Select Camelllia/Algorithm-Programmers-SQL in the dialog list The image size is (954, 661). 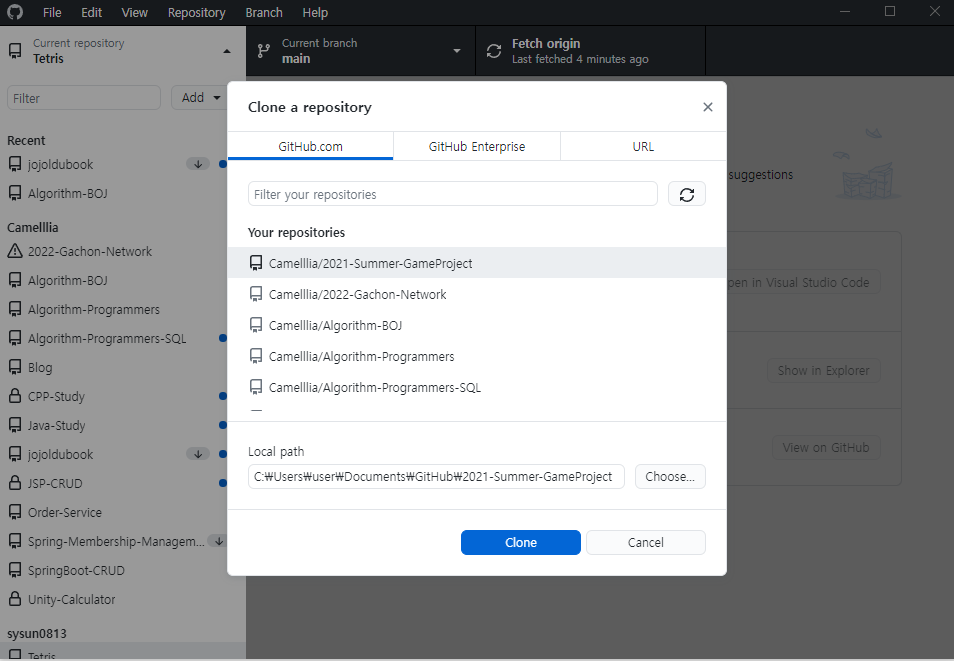tap(477, 387)
